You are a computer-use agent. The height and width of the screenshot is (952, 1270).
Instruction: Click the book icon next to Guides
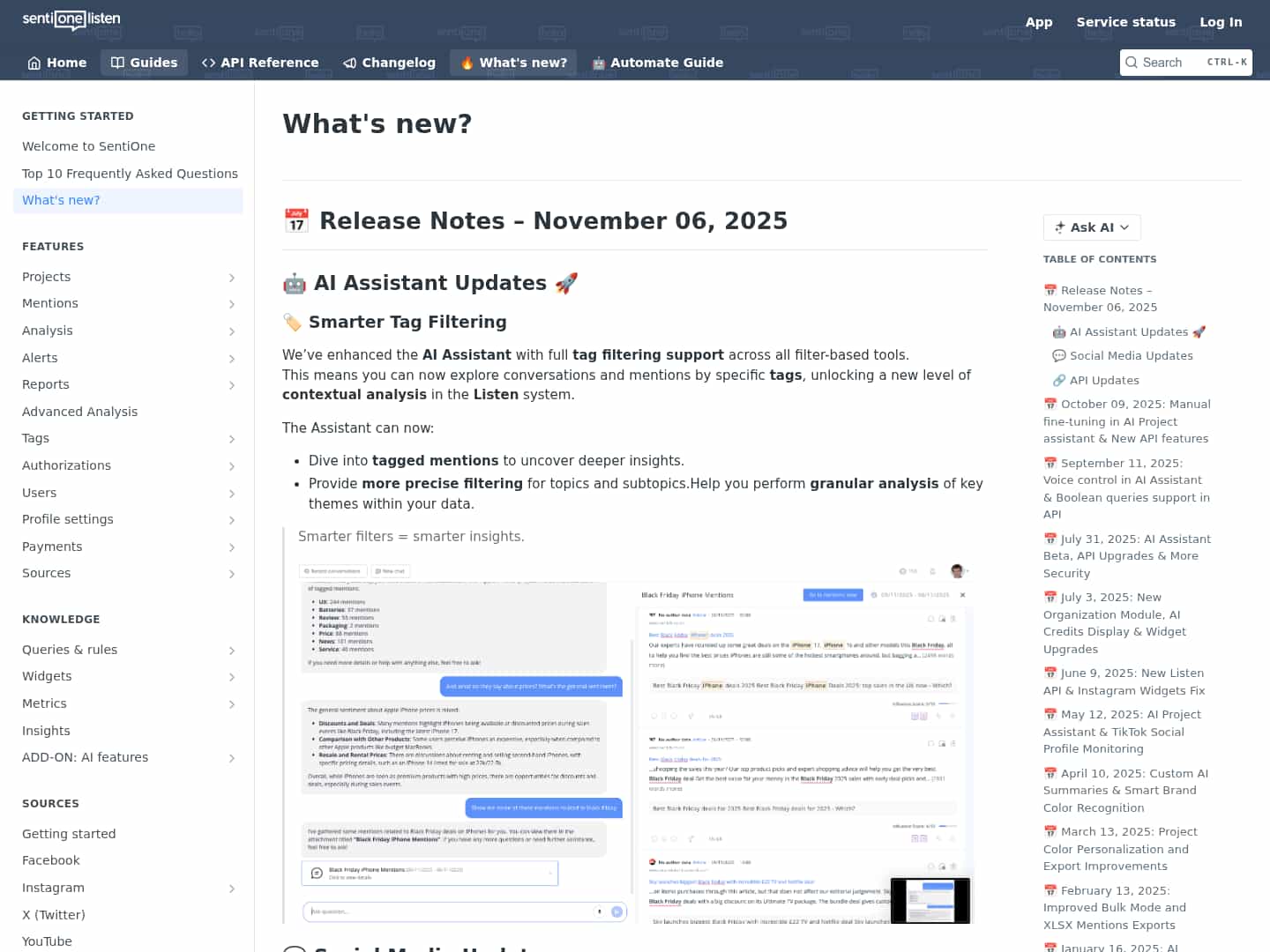(x=117, y=63)
